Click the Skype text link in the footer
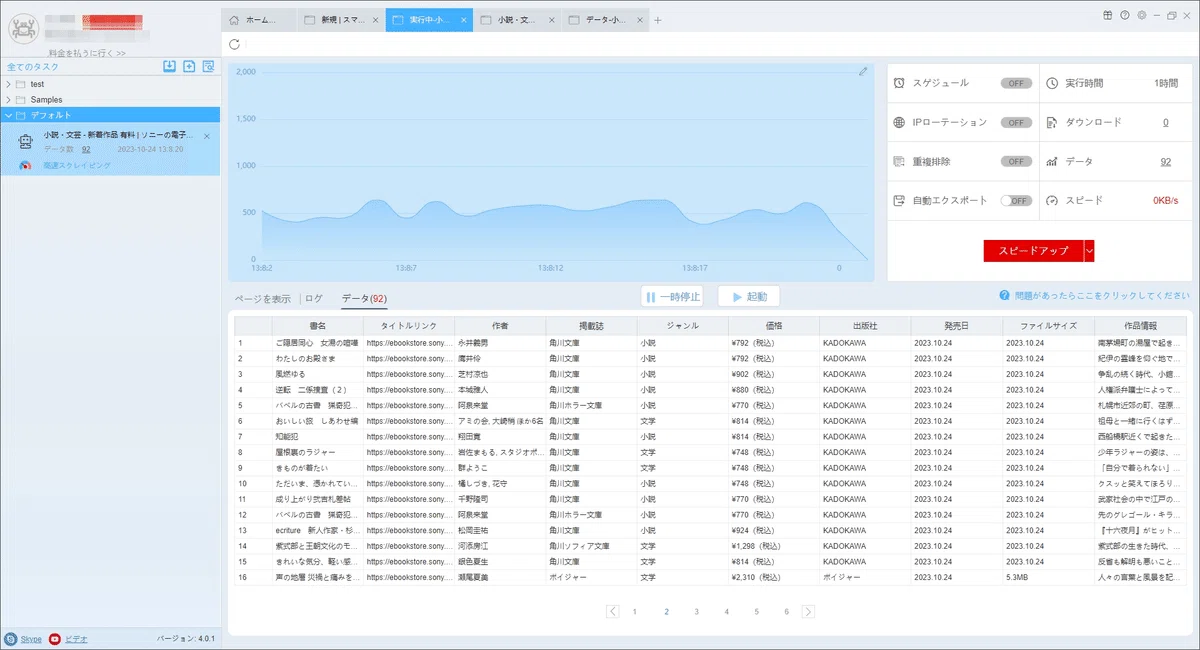 31,638
